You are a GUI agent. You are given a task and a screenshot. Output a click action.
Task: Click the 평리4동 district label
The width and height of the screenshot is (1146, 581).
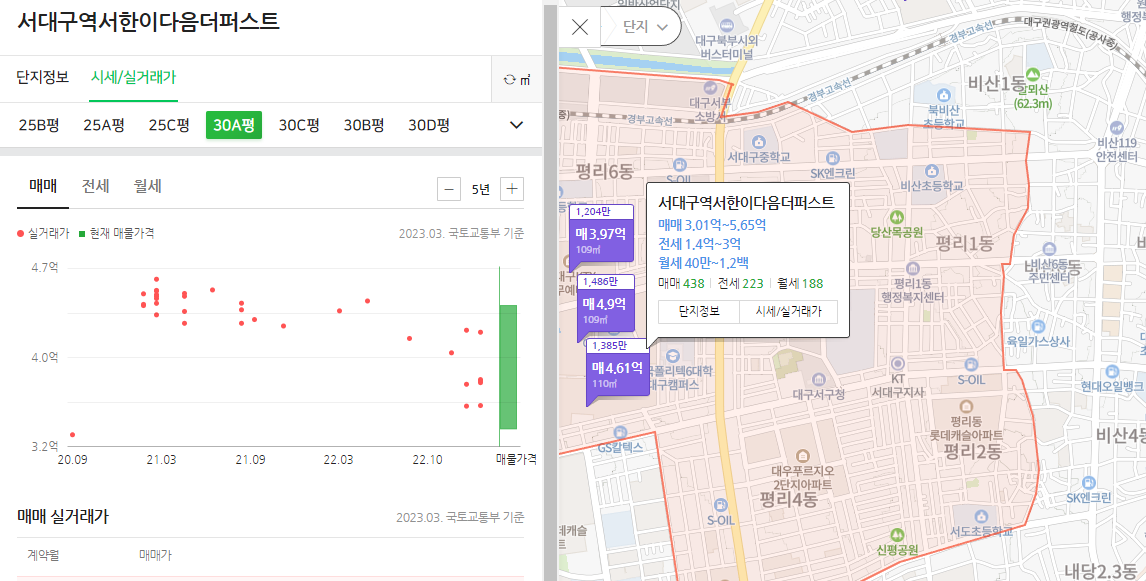788,500
